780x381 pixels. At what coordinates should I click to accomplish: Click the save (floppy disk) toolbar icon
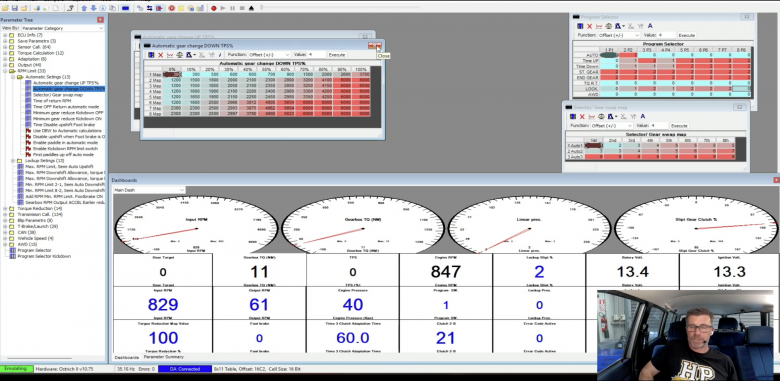tap(14, 8)
